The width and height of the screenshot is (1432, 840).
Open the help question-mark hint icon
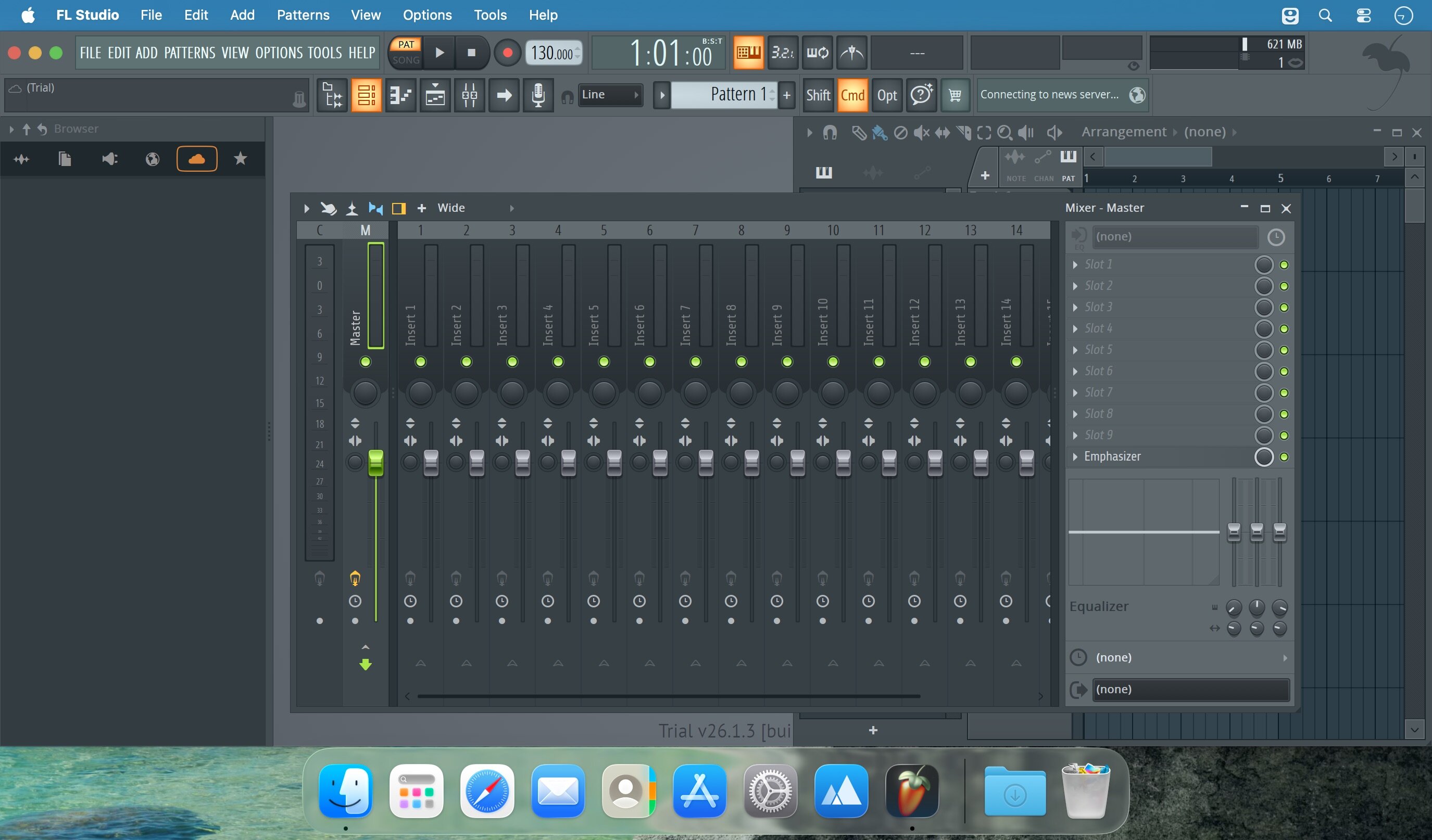click(921, 95)
